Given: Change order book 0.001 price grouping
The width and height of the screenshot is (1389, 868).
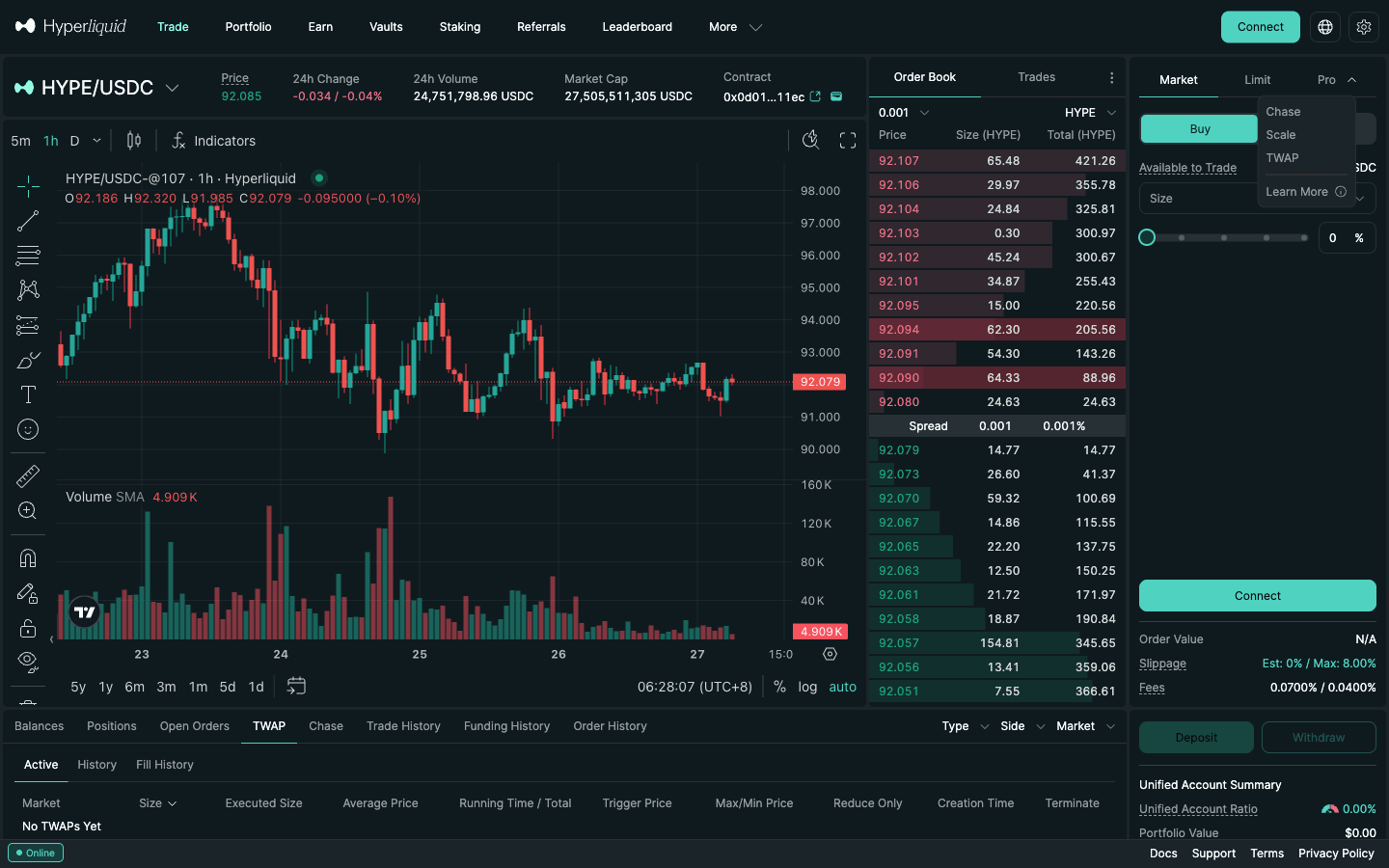Looking at the screenshot, I should [x=904, y=113].
